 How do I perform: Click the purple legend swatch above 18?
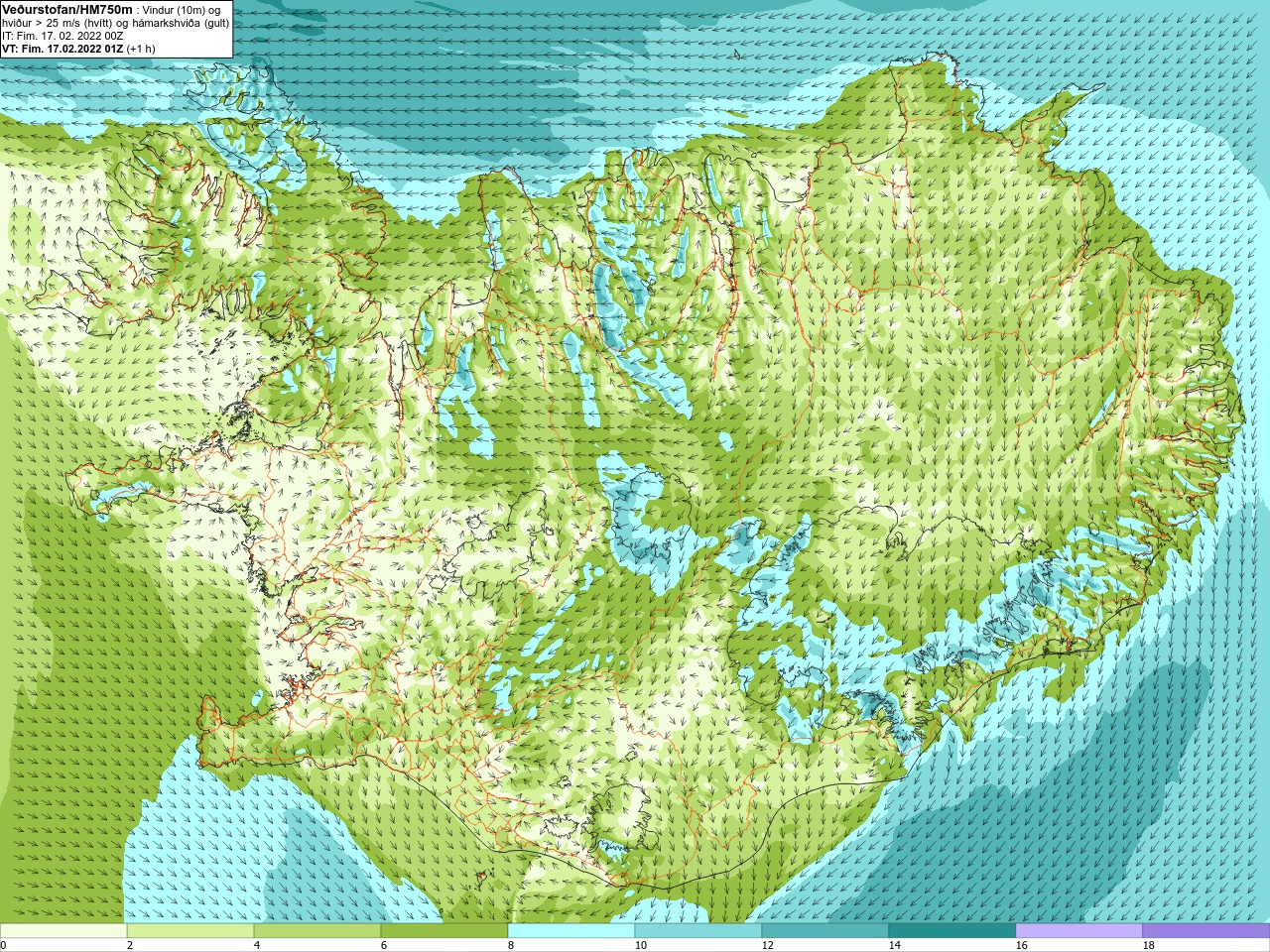[1206, 931]
